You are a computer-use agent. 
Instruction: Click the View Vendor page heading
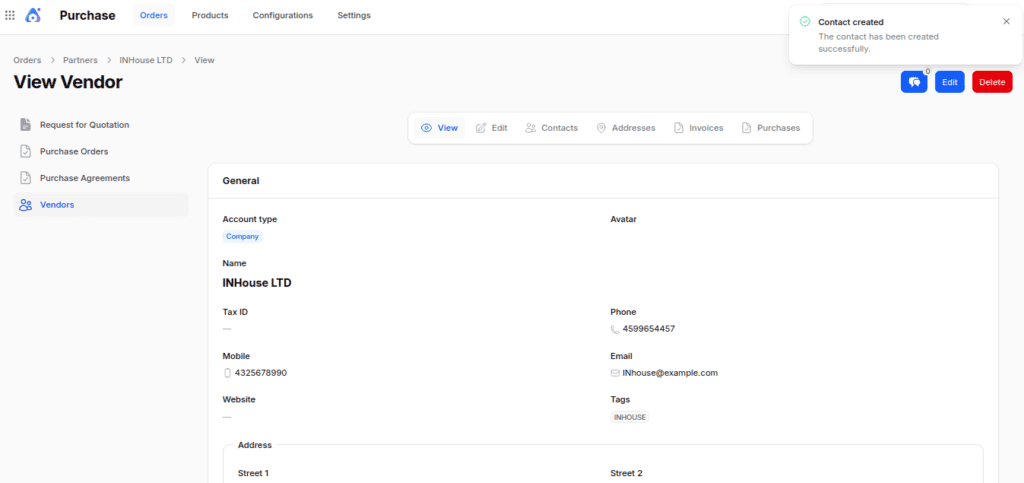tap(68, 82)
